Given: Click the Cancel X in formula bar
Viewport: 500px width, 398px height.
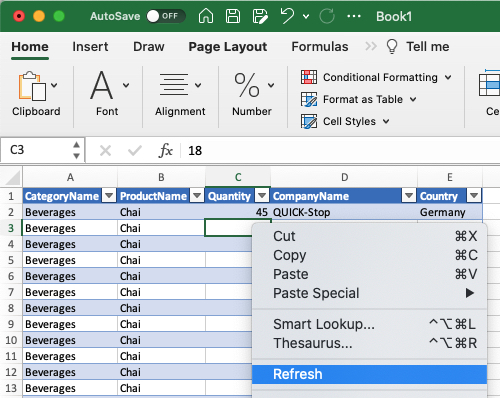Looking at the screenshot, I should (105, 151).
